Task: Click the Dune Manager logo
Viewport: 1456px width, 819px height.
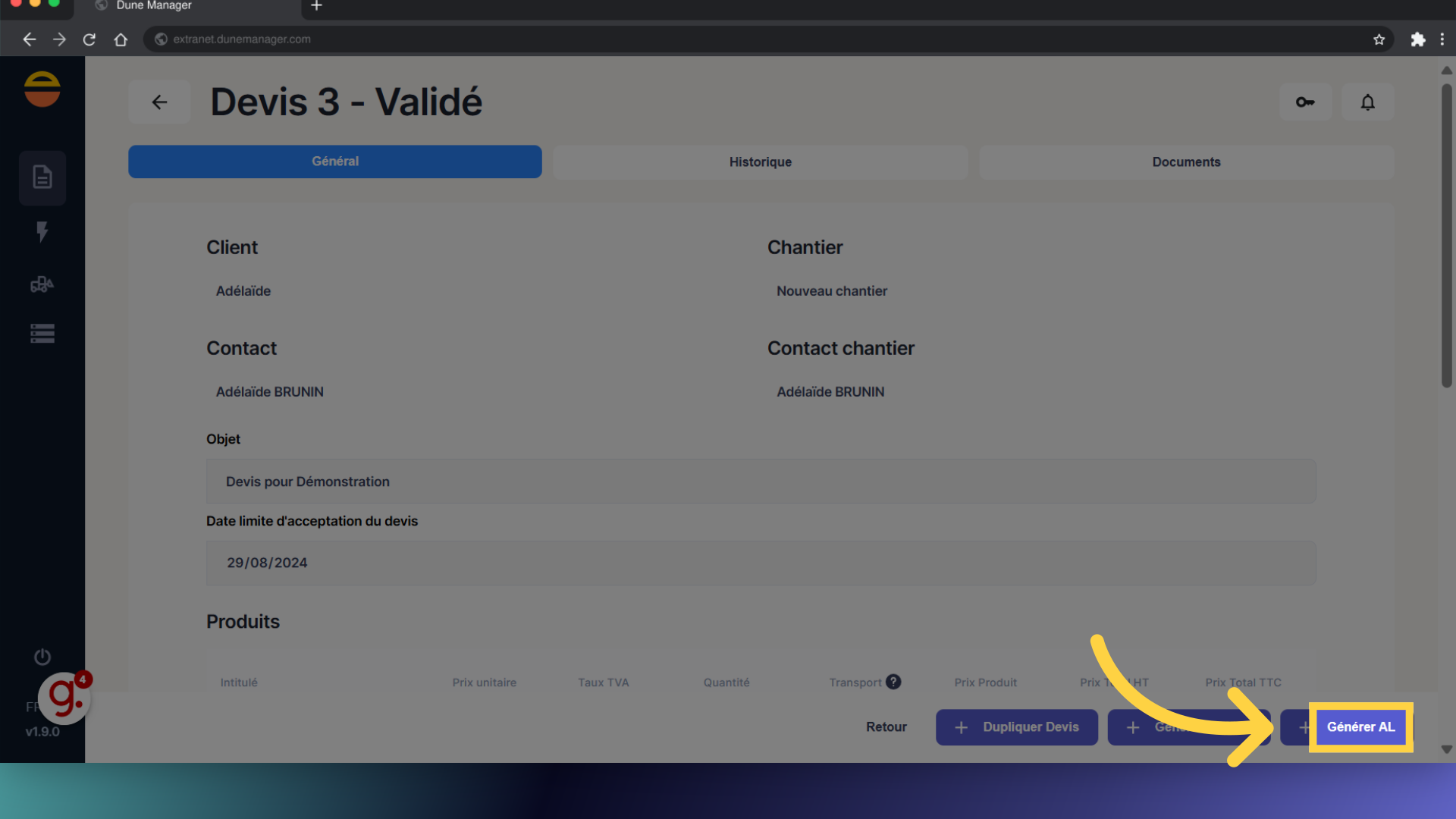Action: click(x=42, y=89)
